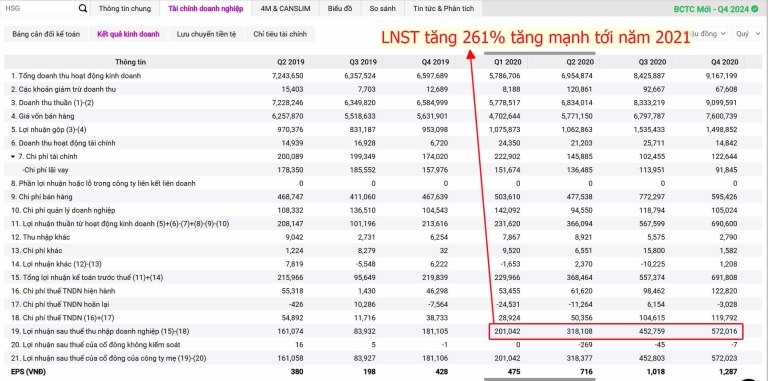Image resolution: width=768 pixels, height=381 pixels.
Task: Open the currency unit dropdown
Action: pos(709,34)
